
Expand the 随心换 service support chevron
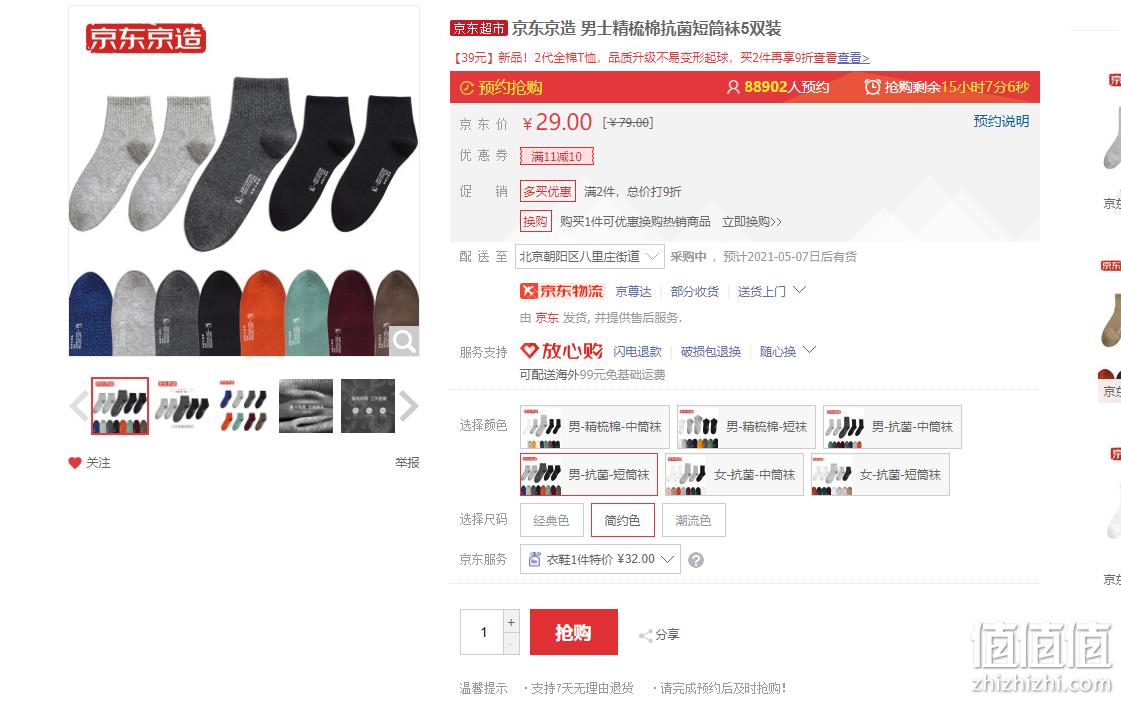click(809, 350)
